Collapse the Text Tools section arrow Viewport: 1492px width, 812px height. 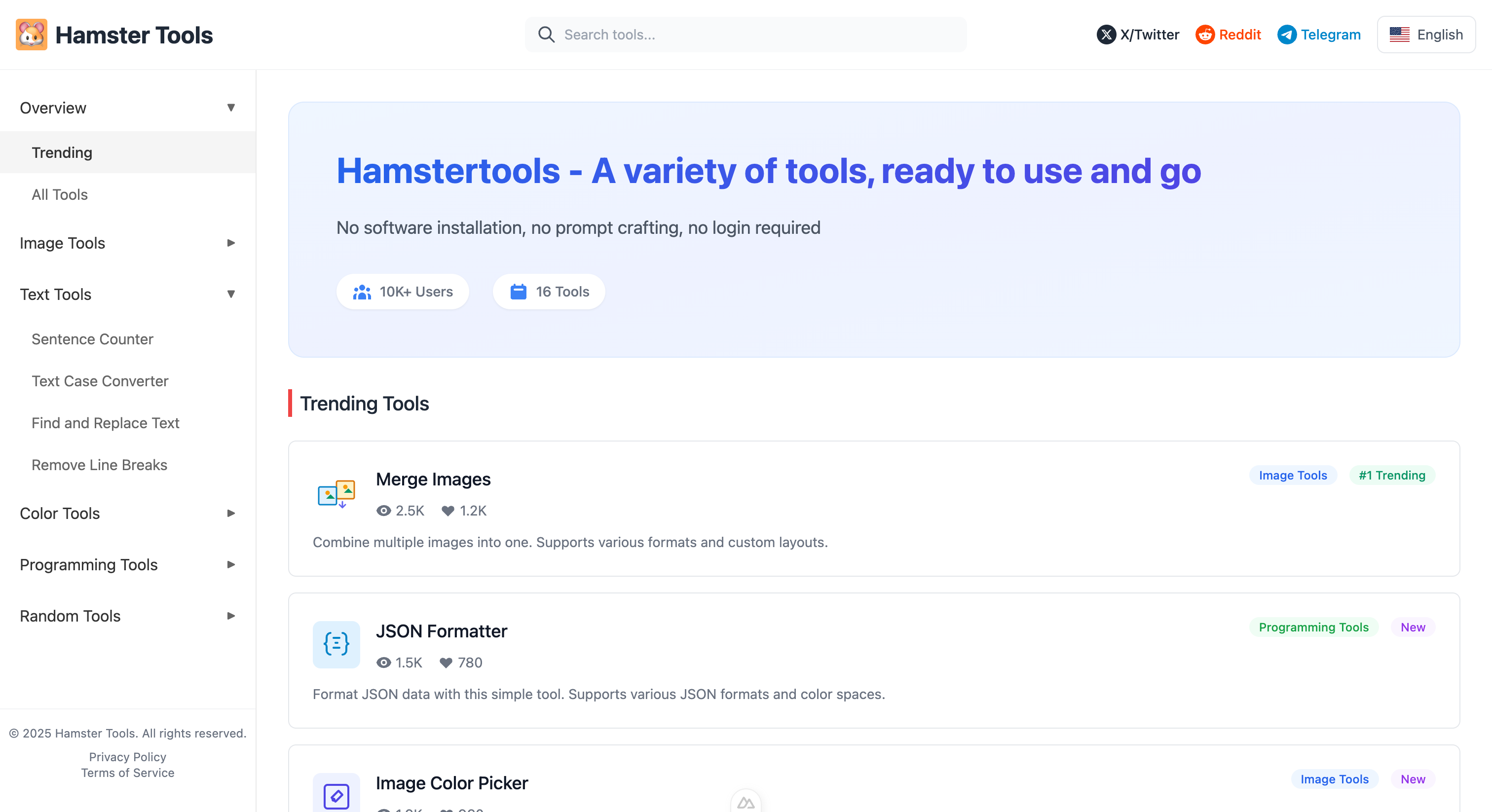coord(231,294)
